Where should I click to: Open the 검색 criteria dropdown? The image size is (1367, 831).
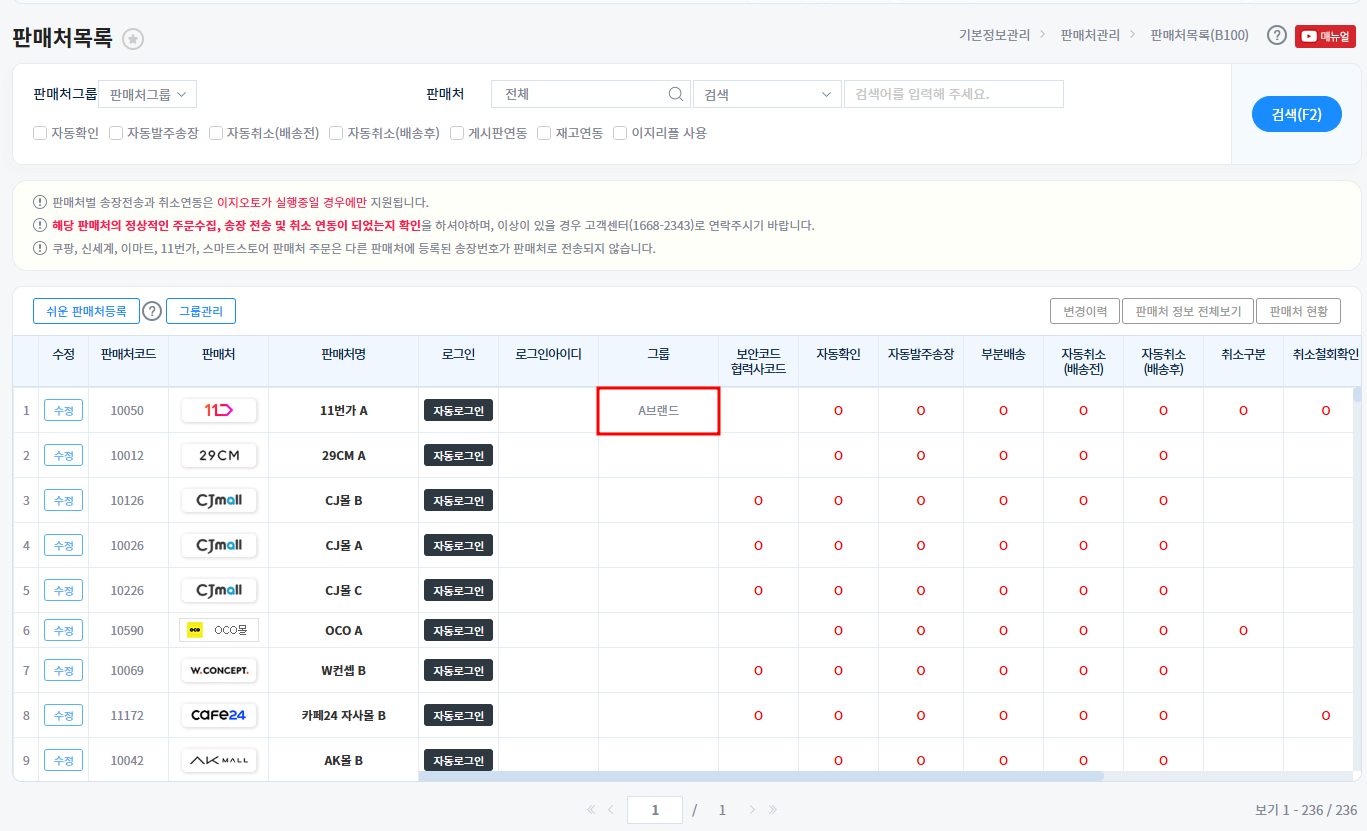(767, 94)
